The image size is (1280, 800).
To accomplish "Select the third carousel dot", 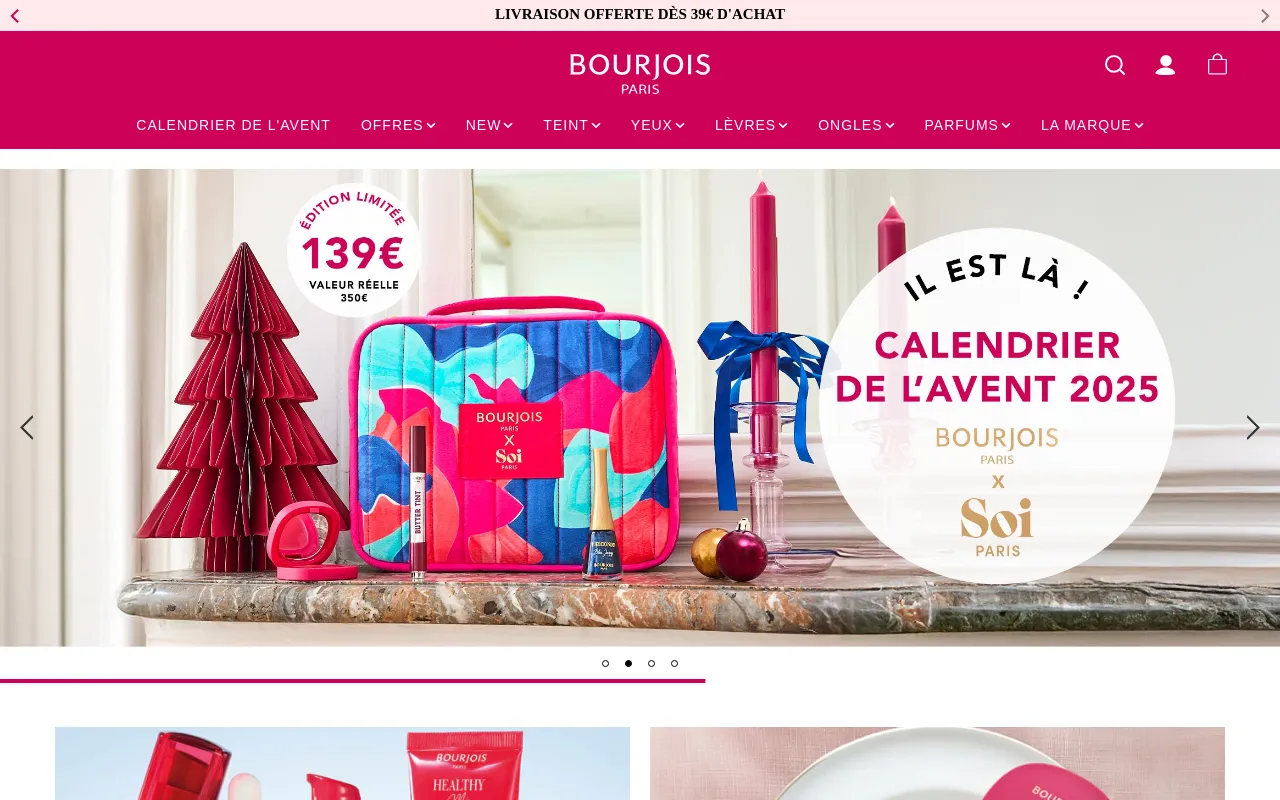I will (651, 663).
